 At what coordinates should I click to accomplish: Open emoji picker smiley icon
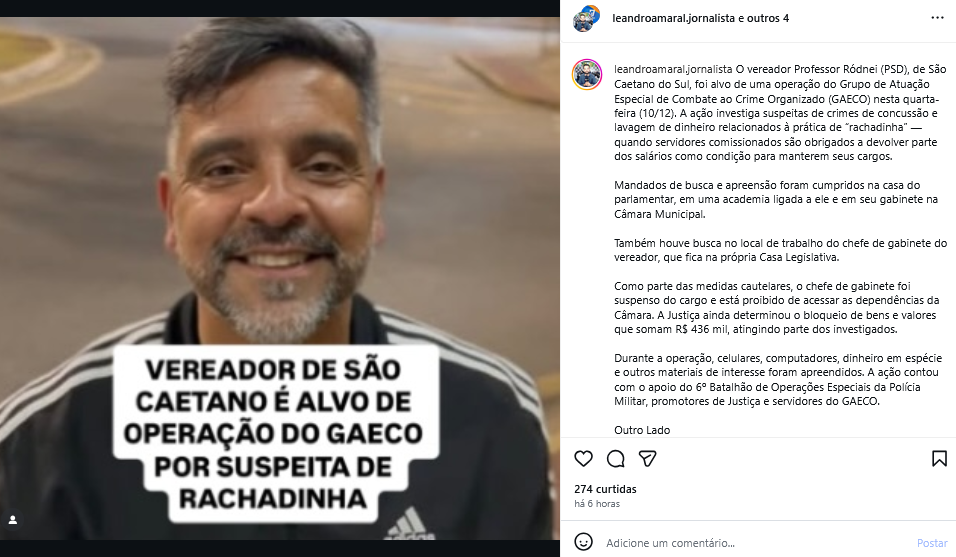tap(583, 542)
